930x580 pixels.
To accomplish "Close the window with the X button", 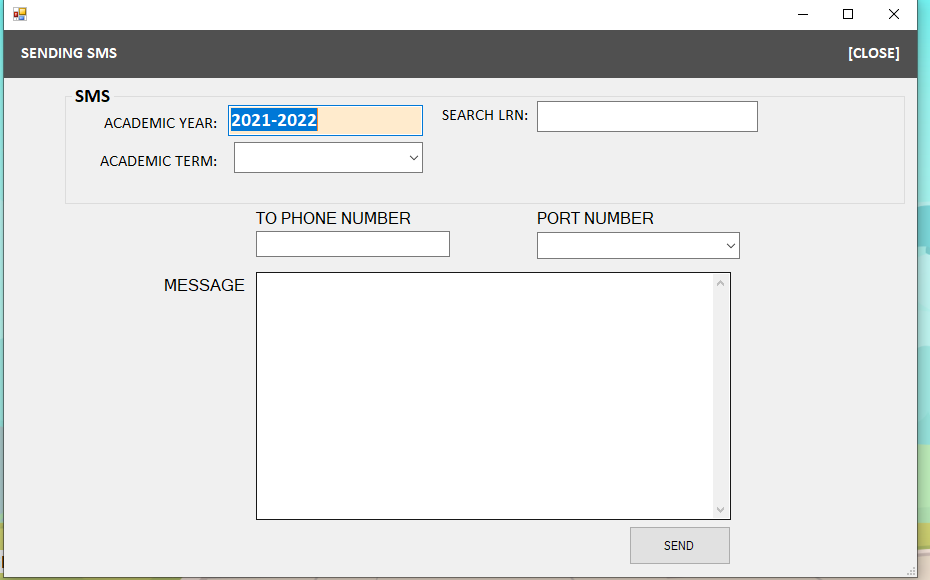I will [894, 14].
